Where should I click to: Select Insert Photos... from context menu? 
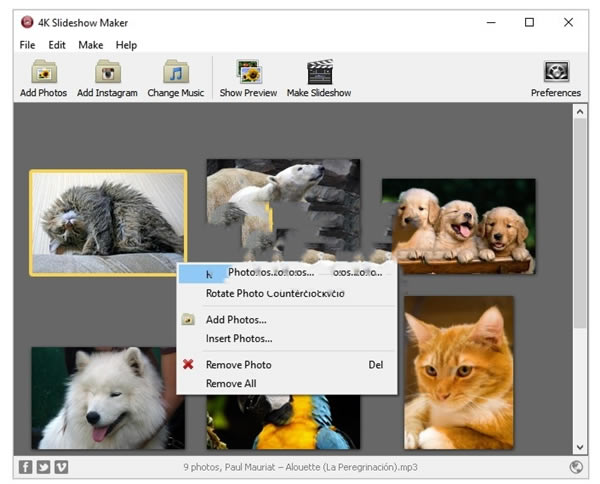(239, 338)
